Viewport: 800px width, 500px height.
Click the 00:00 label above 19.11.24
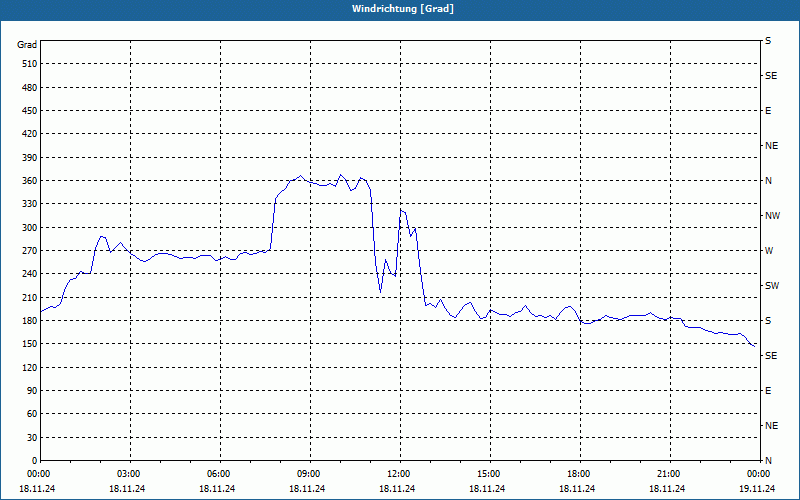coord(759,474)
